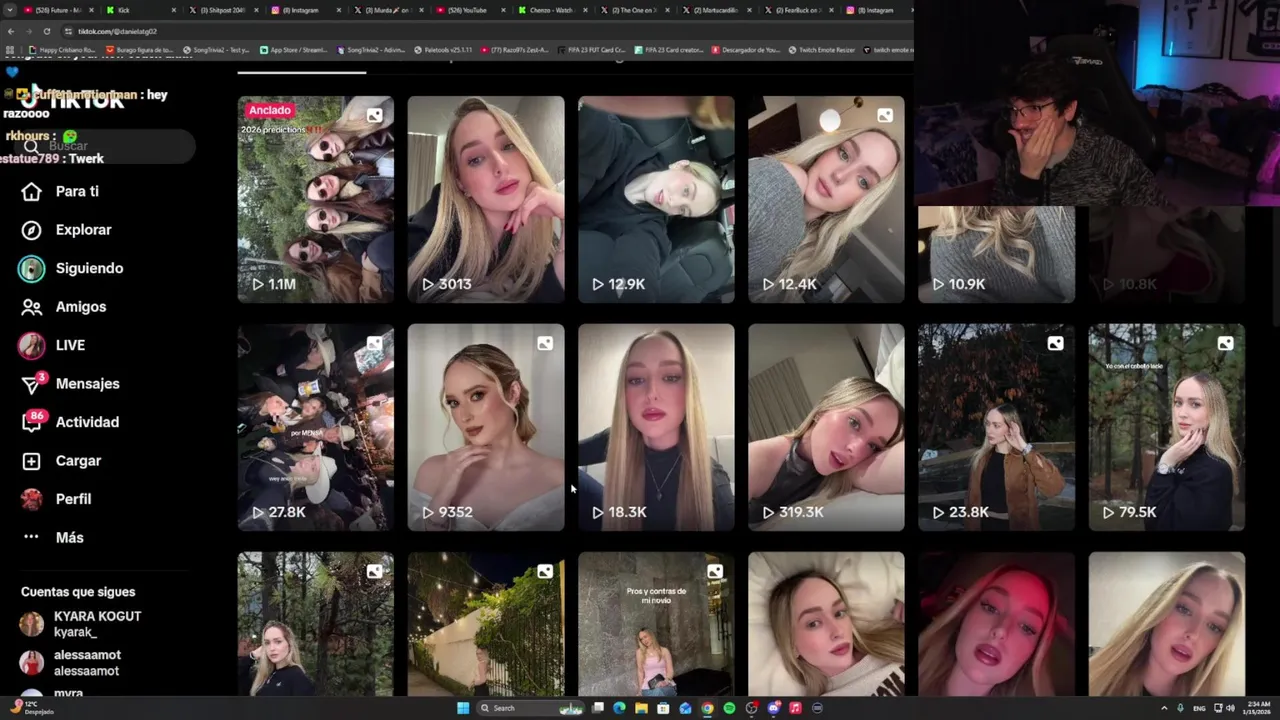The image size is (1280, 720).
Task: Open the video with 18.3K views
Action: [x=656, y=427]
